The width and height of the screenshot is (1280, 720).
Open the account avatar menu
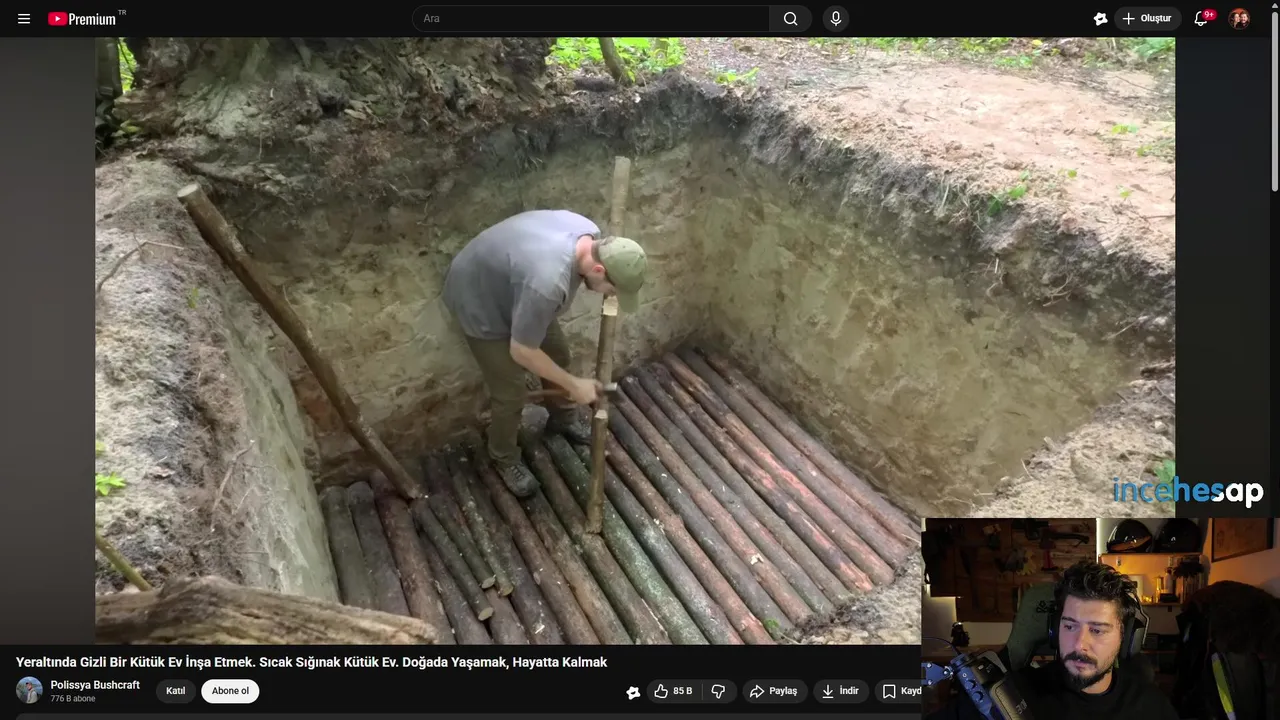(1239, 19)
